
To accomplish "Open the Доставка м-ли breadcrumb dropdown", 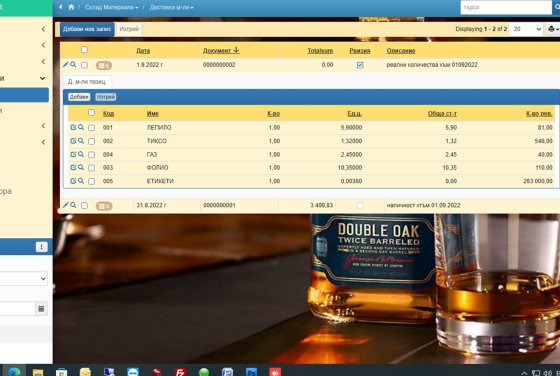I will pyautogui.click(x=171, y=7).
